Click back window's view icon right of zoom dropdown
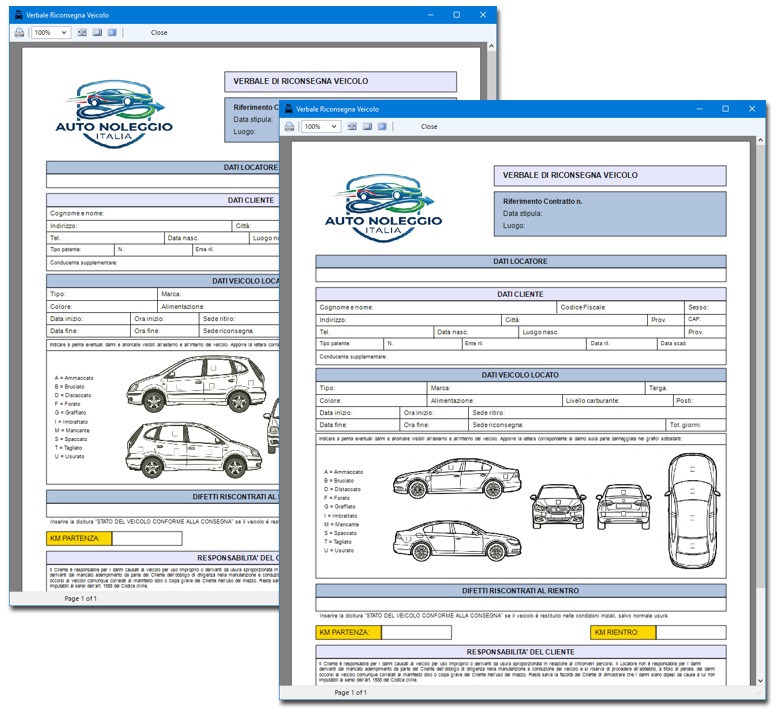 point(83,32)
